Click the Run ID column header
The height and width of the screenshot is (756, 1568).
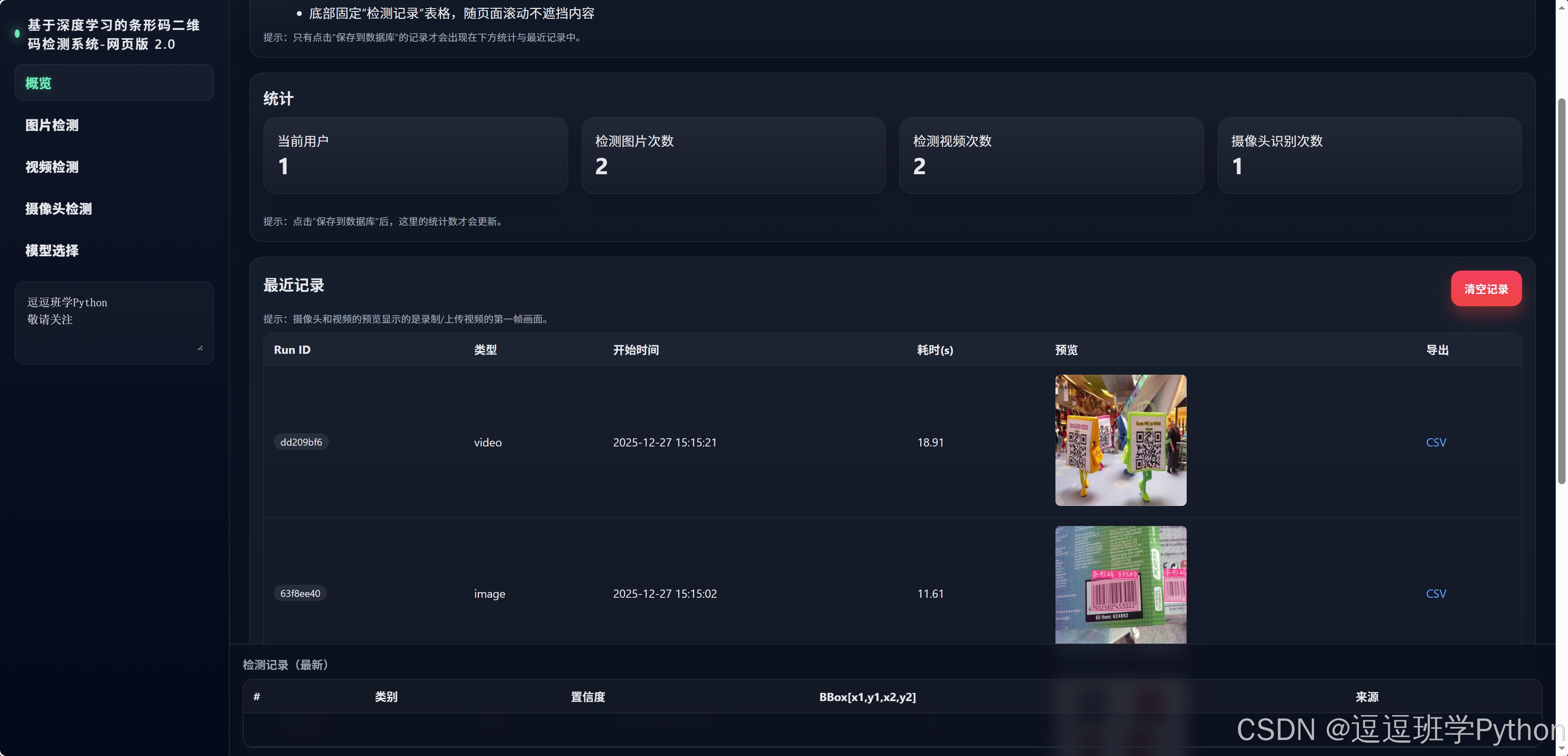292,350
